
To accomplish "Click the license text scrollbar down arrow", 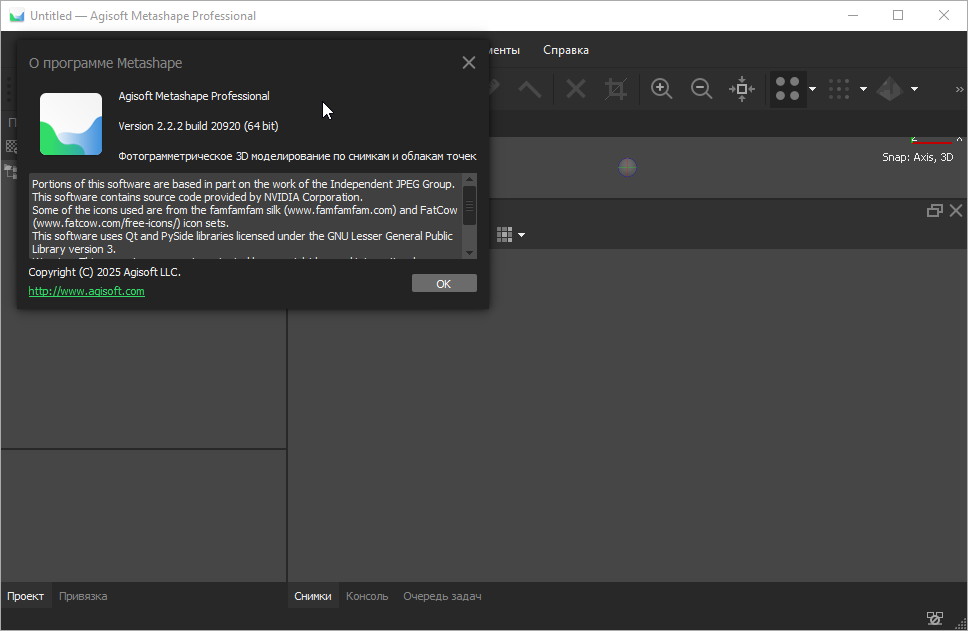I will [x=469, y=253].
